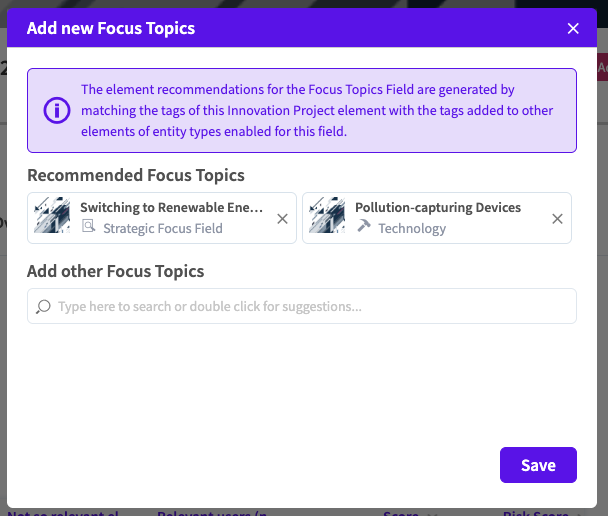Choose the Pollution-capturing Devices topic title
The width and height of the screenshot is (608, 516).
[x=437, y=208]
